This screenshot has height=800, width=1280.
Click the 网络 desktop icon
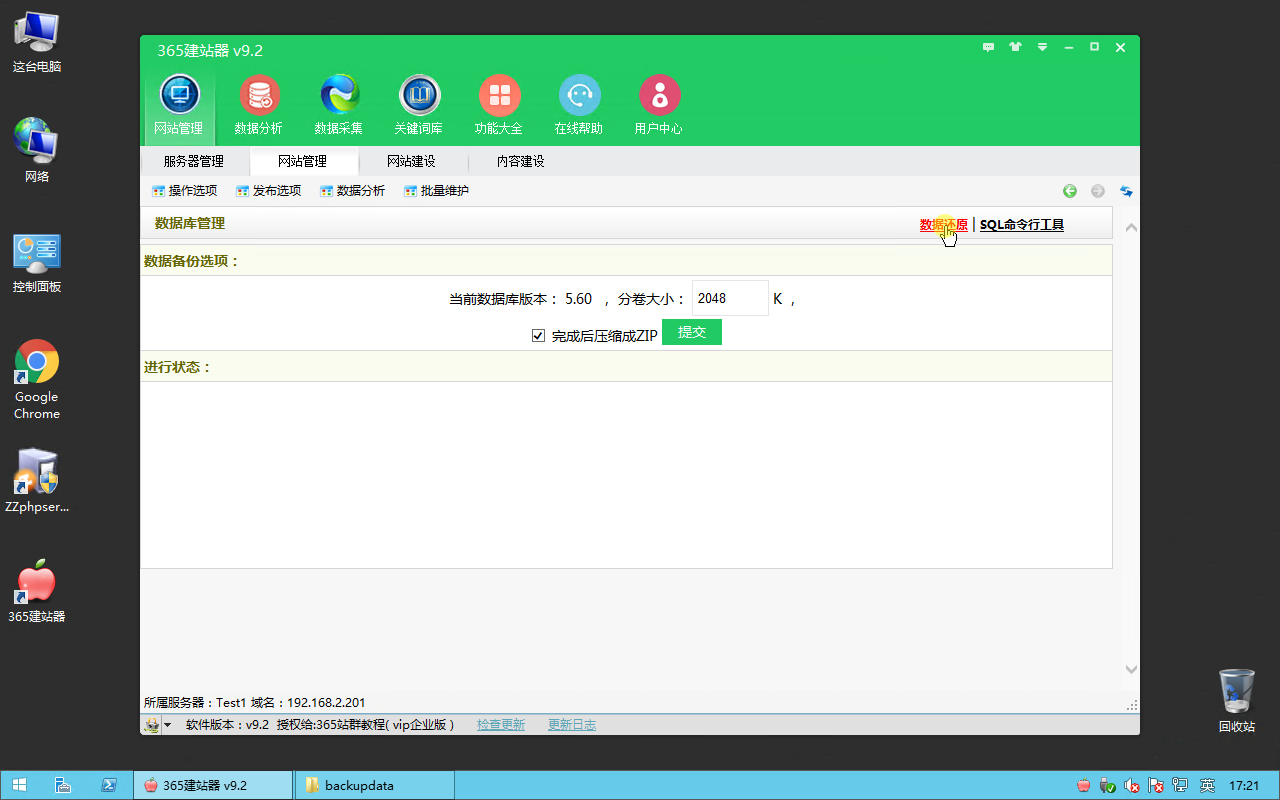click(x=37, y=151)
